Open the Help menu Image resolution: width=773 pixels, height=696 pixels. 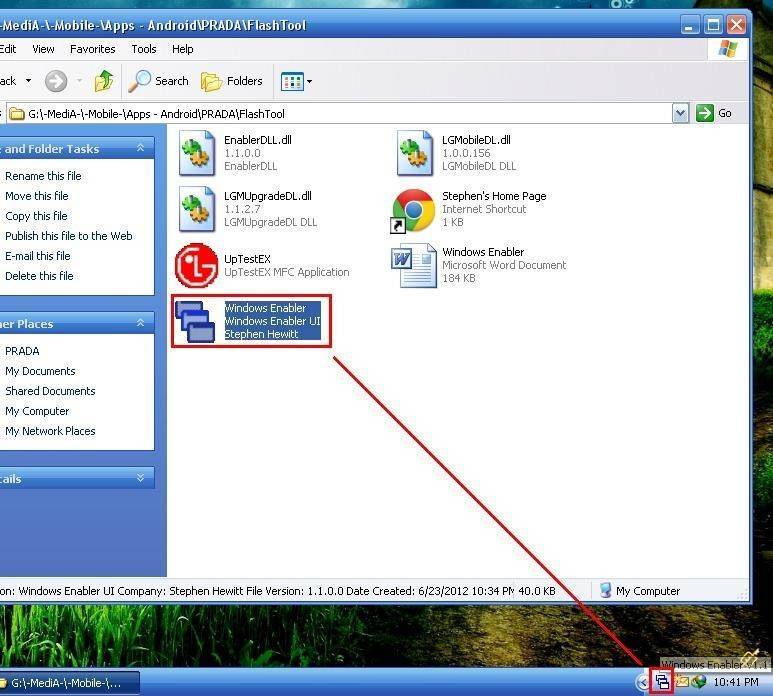pyautogui.click(x=182, y=49)
